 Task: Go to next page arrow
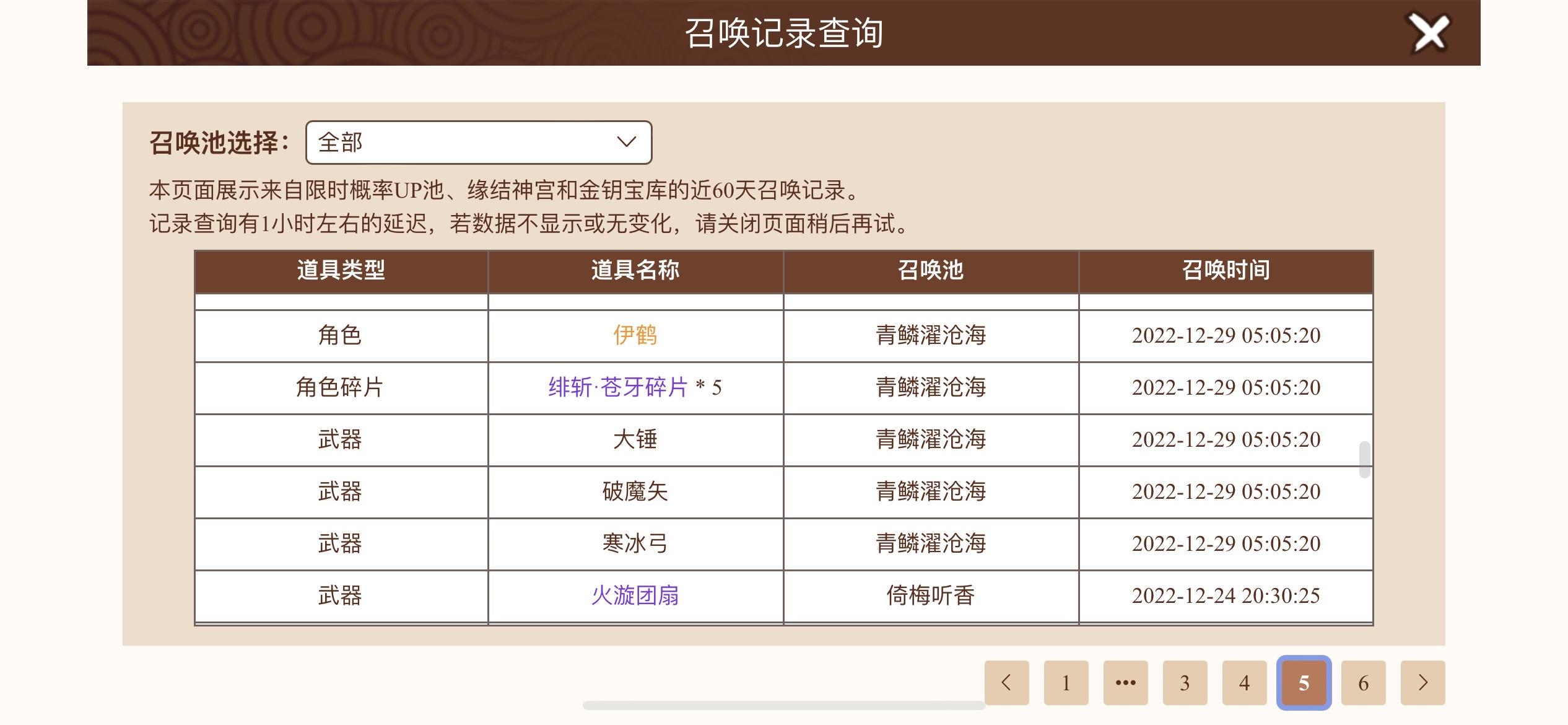1423,683
